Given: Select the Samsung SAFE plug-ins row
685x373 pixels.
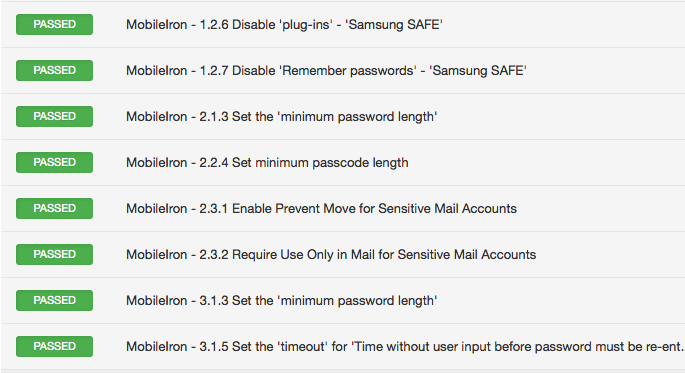Looking at the screenshot, I should click(x=342, y=24).
